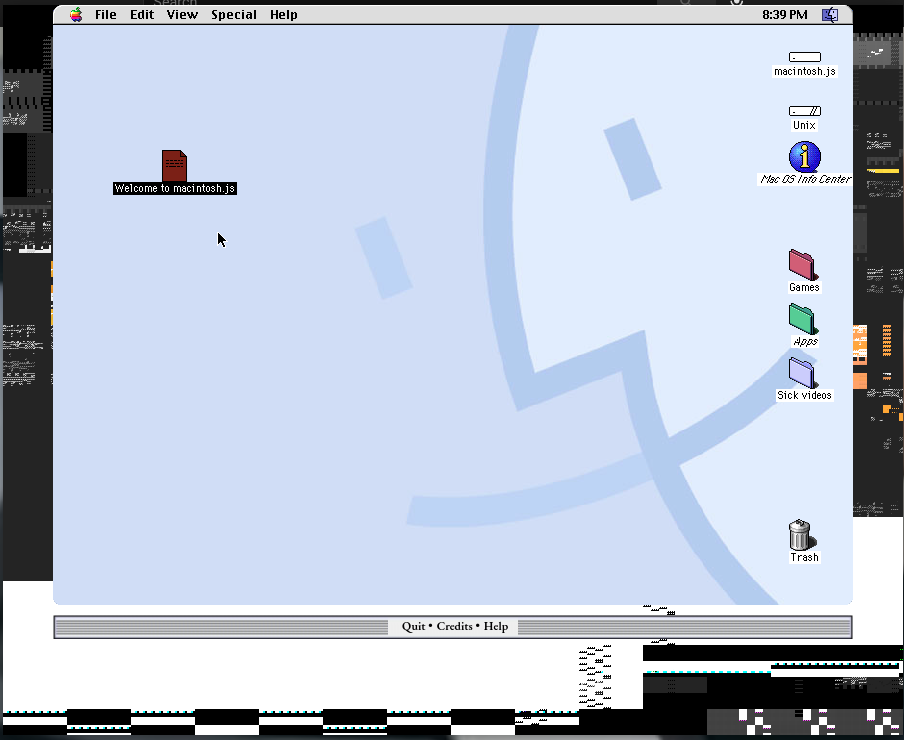The width and height of the screenshot is (904, 740).
Task: Click the 8:39 PM clock
Action: click(x=785, y=14)
